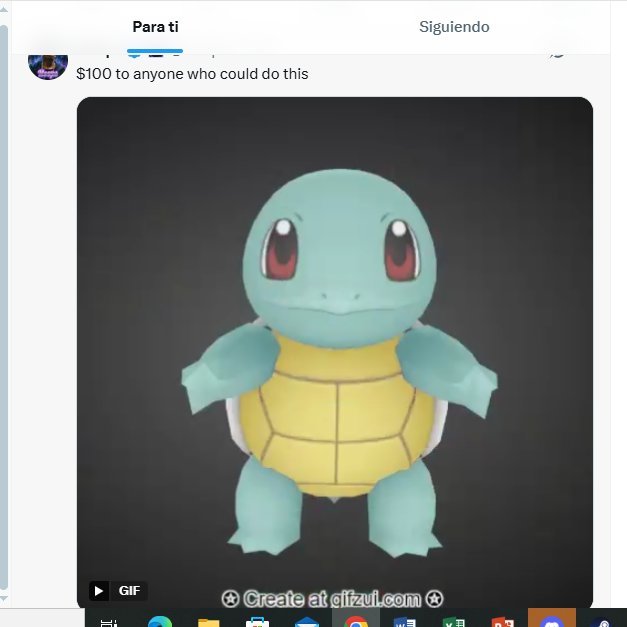Open the Squirtle GIF media
This screenshot has height=627, width=627.
335,353
